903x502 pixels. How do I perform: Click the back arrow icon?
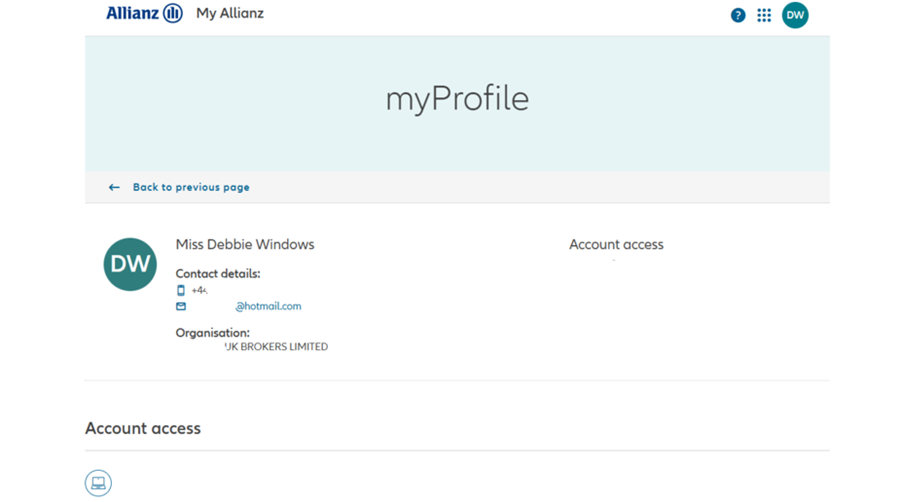click(114, 187)
